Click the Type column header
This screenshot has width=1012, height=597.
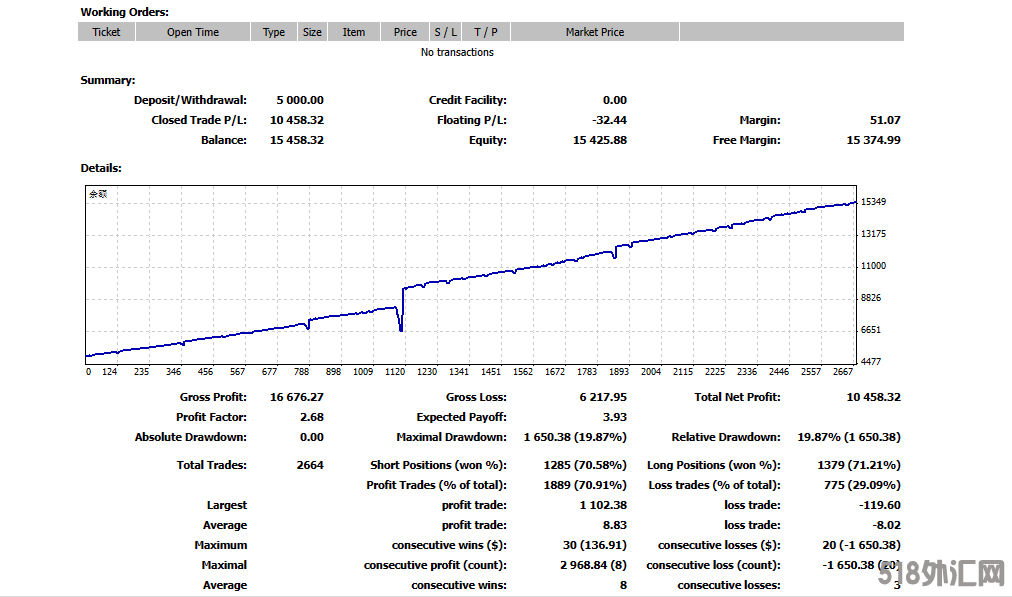pyautogui.click(x=274, y=32)
